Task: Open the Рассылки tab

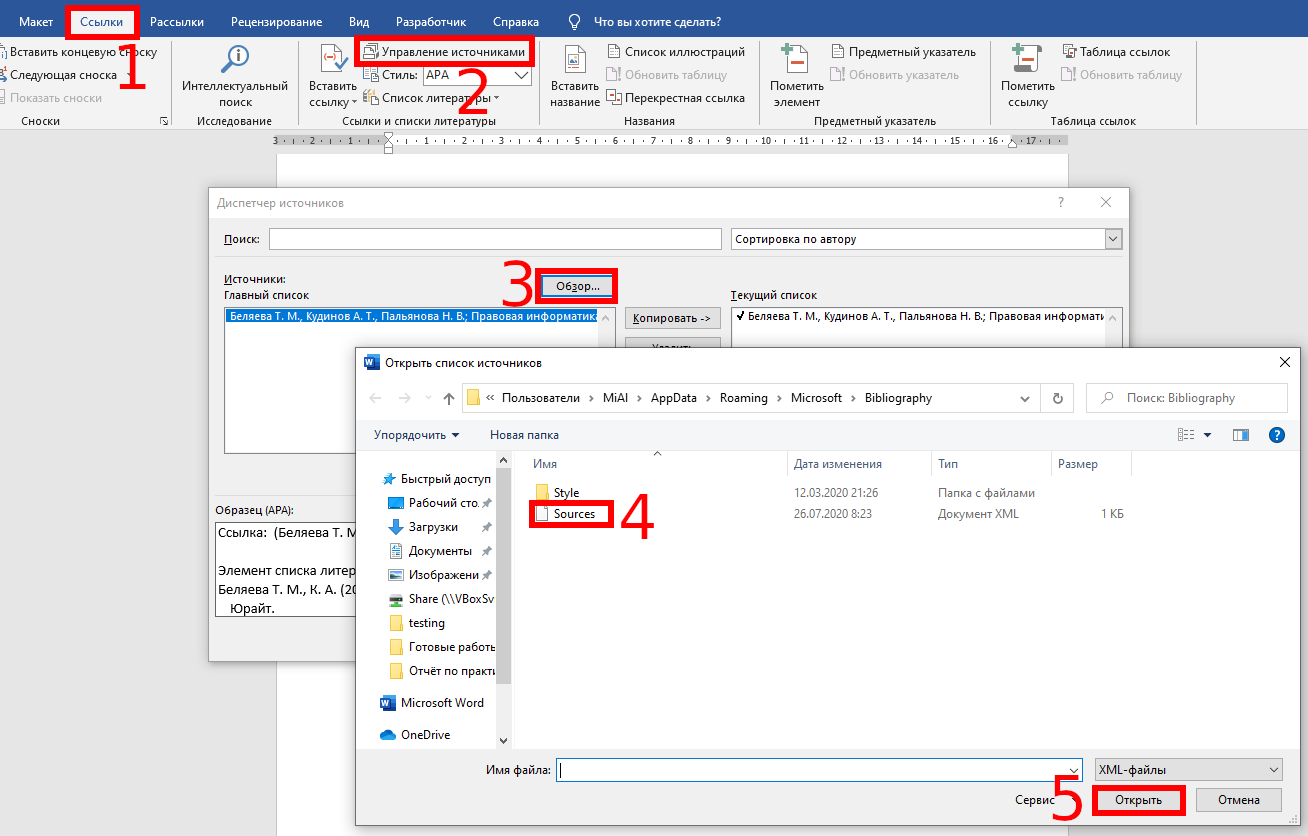Action: (x=177, y=21)
